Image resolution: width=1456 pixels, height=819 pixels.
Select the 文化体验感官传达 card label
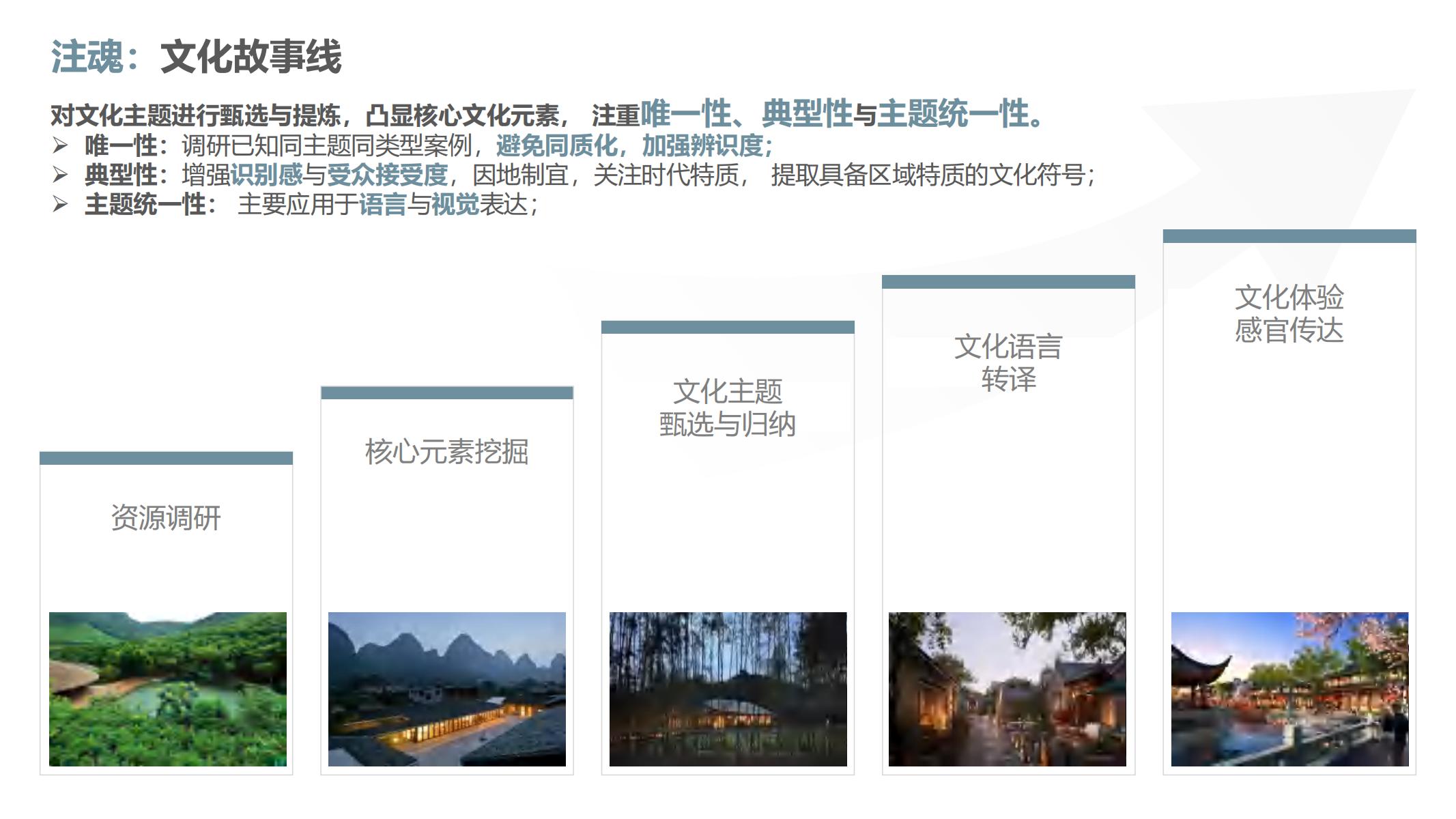point(1289,313)
